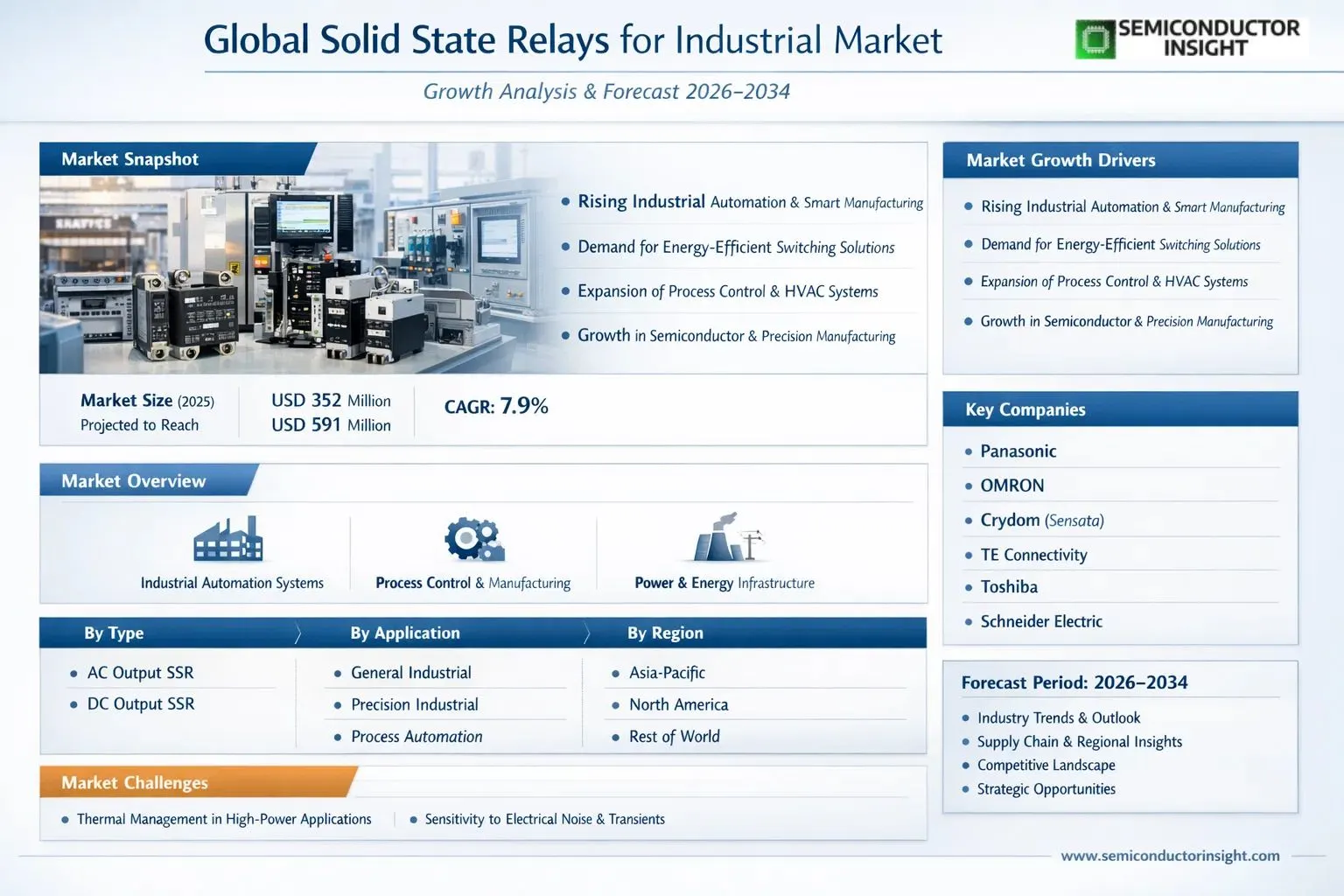
Task: Click the Crydom (Sensata) company entry
Action: tap(1042, 521)
